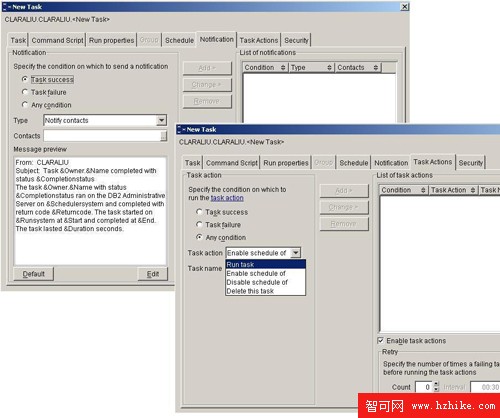Choose Any condition in Task Actions window
Viewport: 500px width, 418px height.
pos(199,237)
